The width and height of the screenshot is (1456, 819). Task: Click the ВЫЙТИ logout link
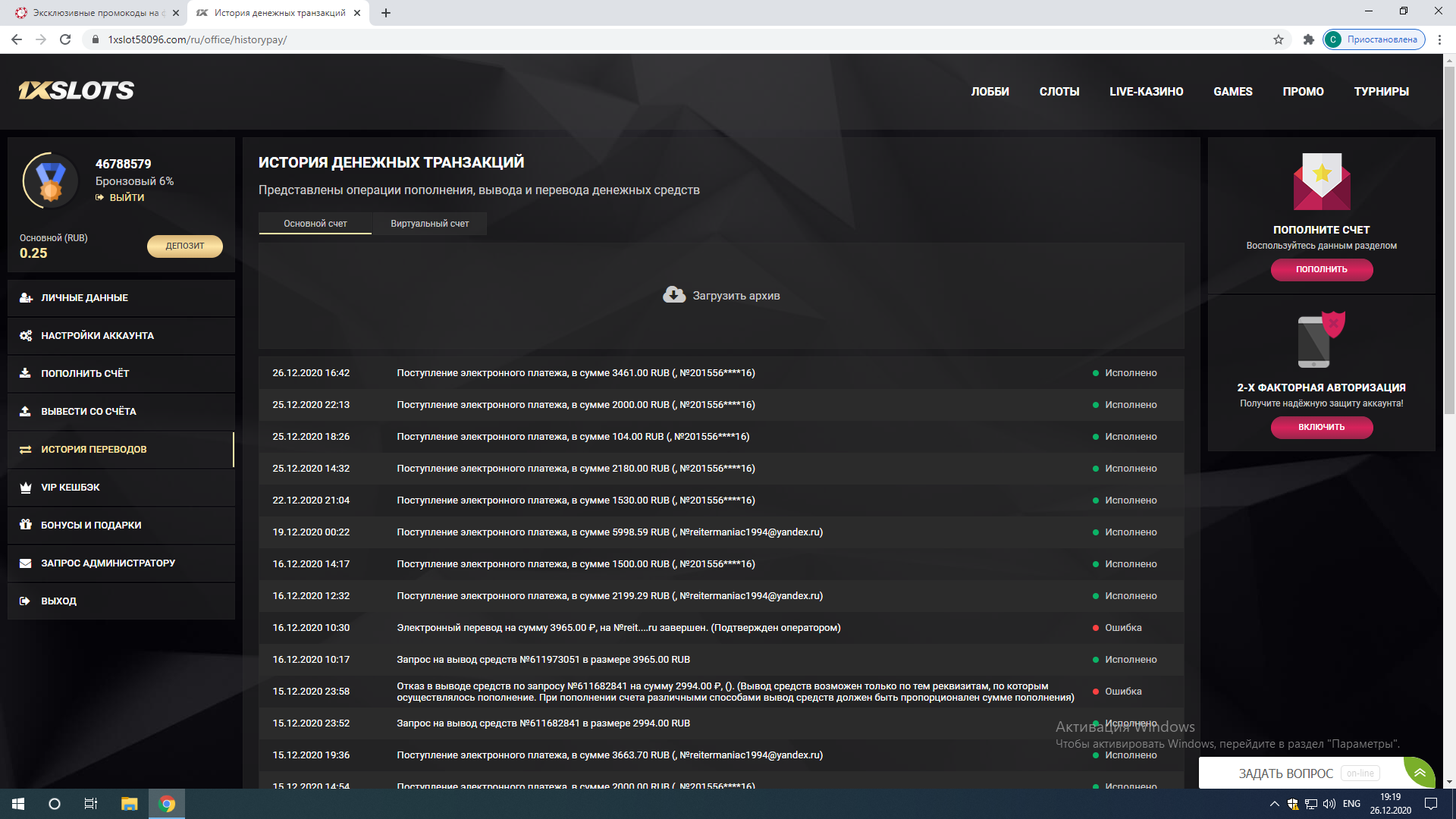pos(126,197)
